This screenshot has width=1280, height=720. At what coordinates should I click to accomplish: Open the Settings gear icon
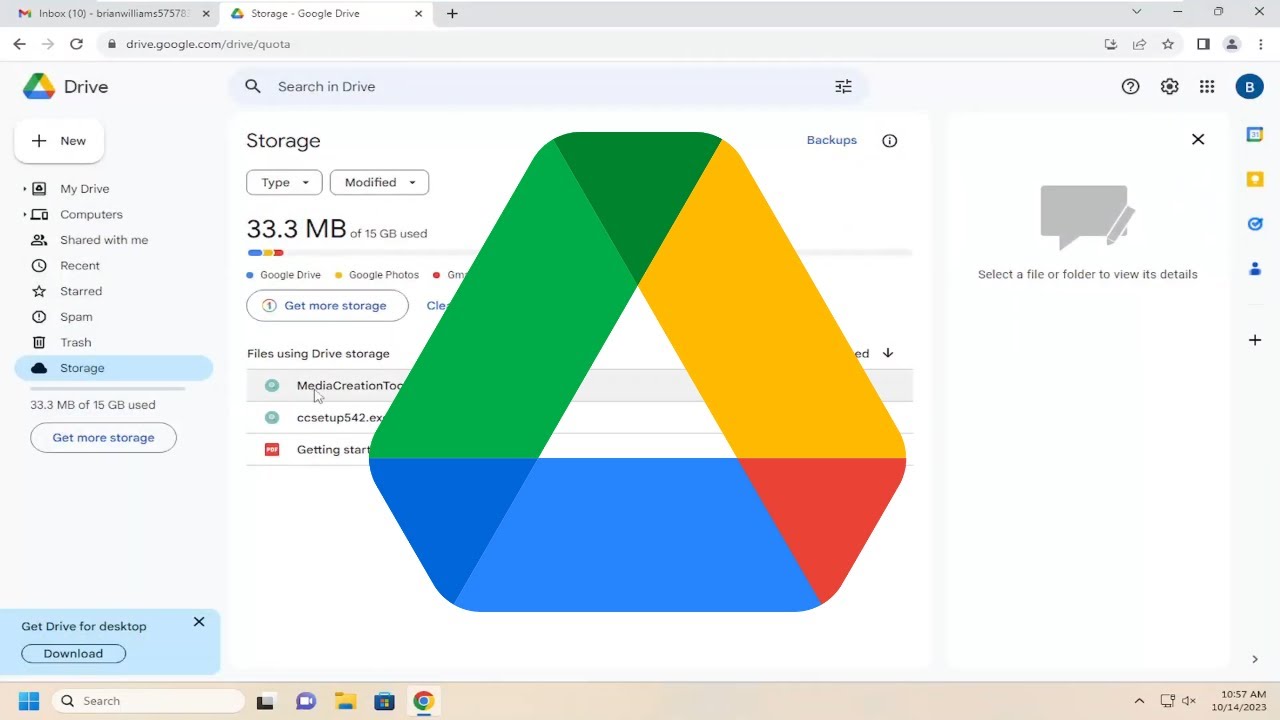click(x=1169, y=87)
